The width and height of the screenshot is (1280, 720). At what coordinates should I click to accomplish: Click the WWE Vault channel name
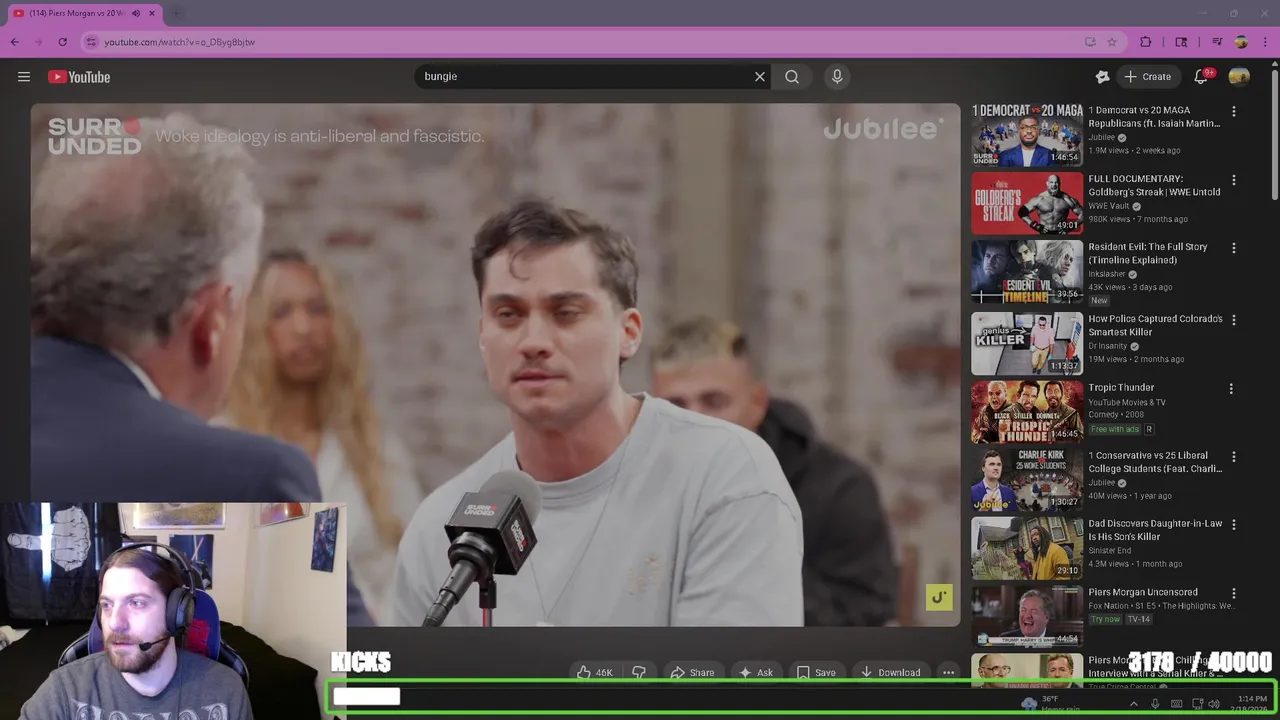[1109, 206]
